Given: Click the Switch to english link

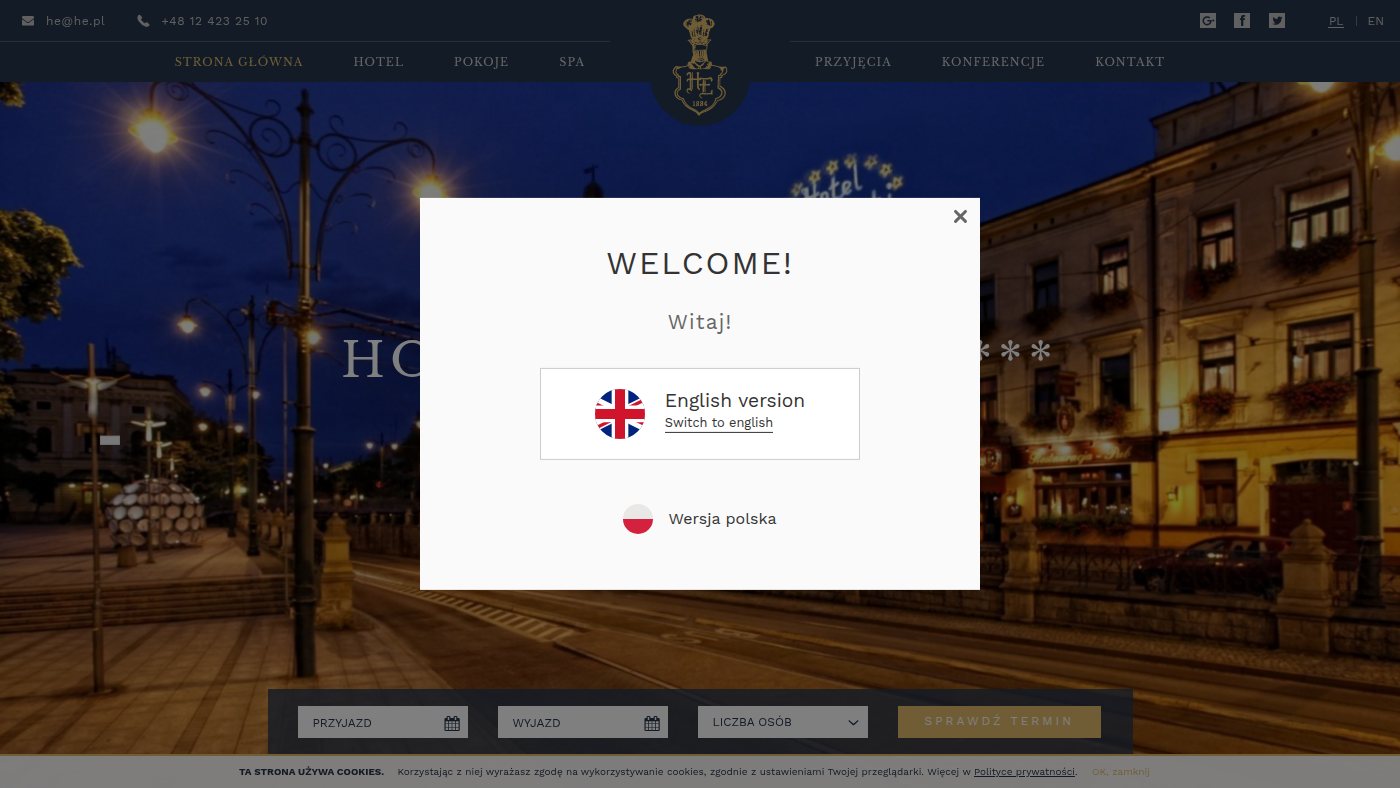Looking at the screenshot, I should click(719, 423).
